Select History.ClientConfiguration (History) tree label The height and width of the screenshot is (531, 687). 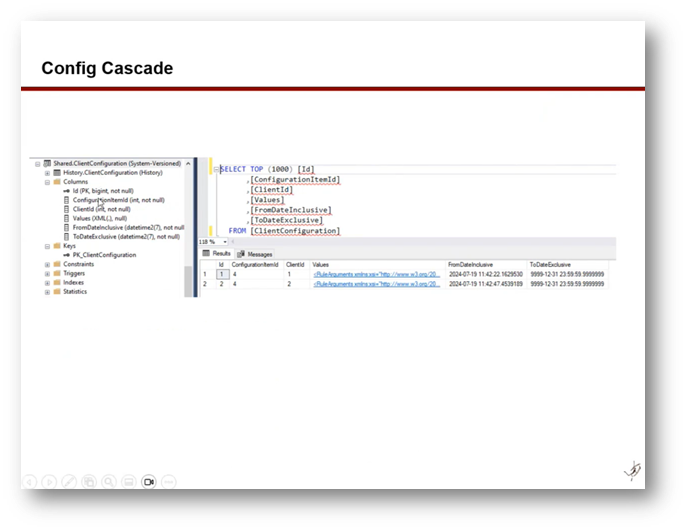coord(113,173)
